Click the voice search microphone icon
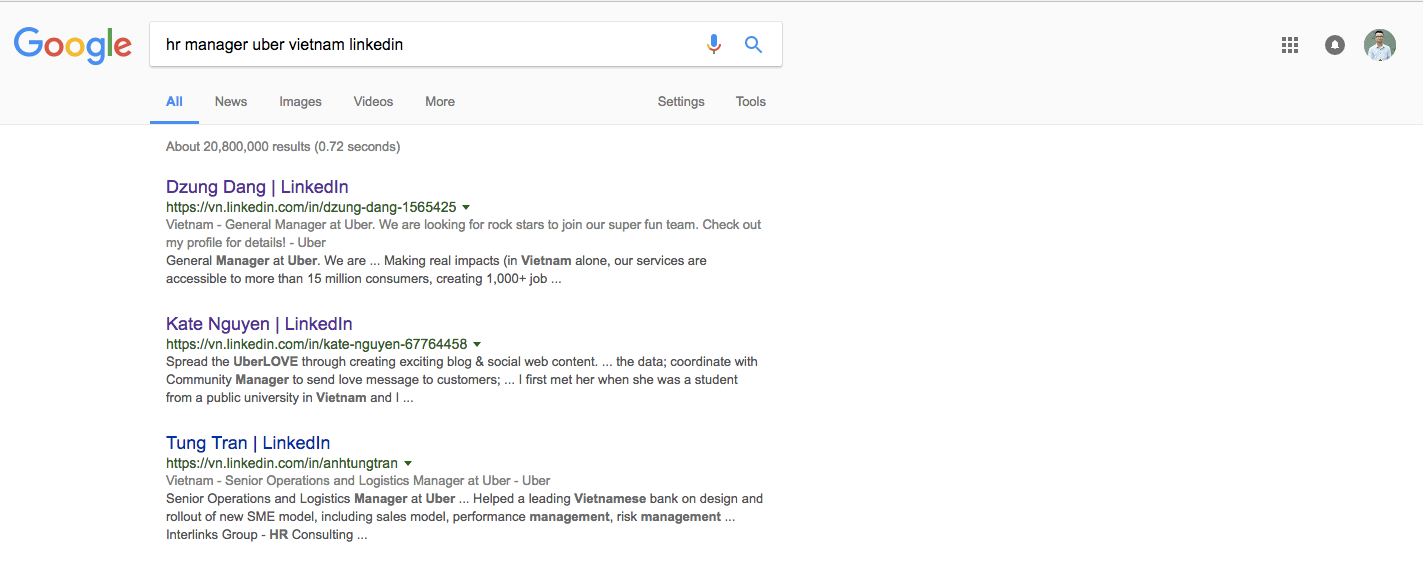Viewport: 1423px width, 561px height. point(713,45)
